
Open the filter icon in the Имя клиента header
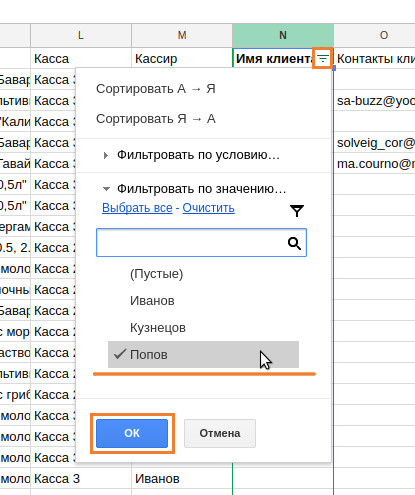(322, 59)
